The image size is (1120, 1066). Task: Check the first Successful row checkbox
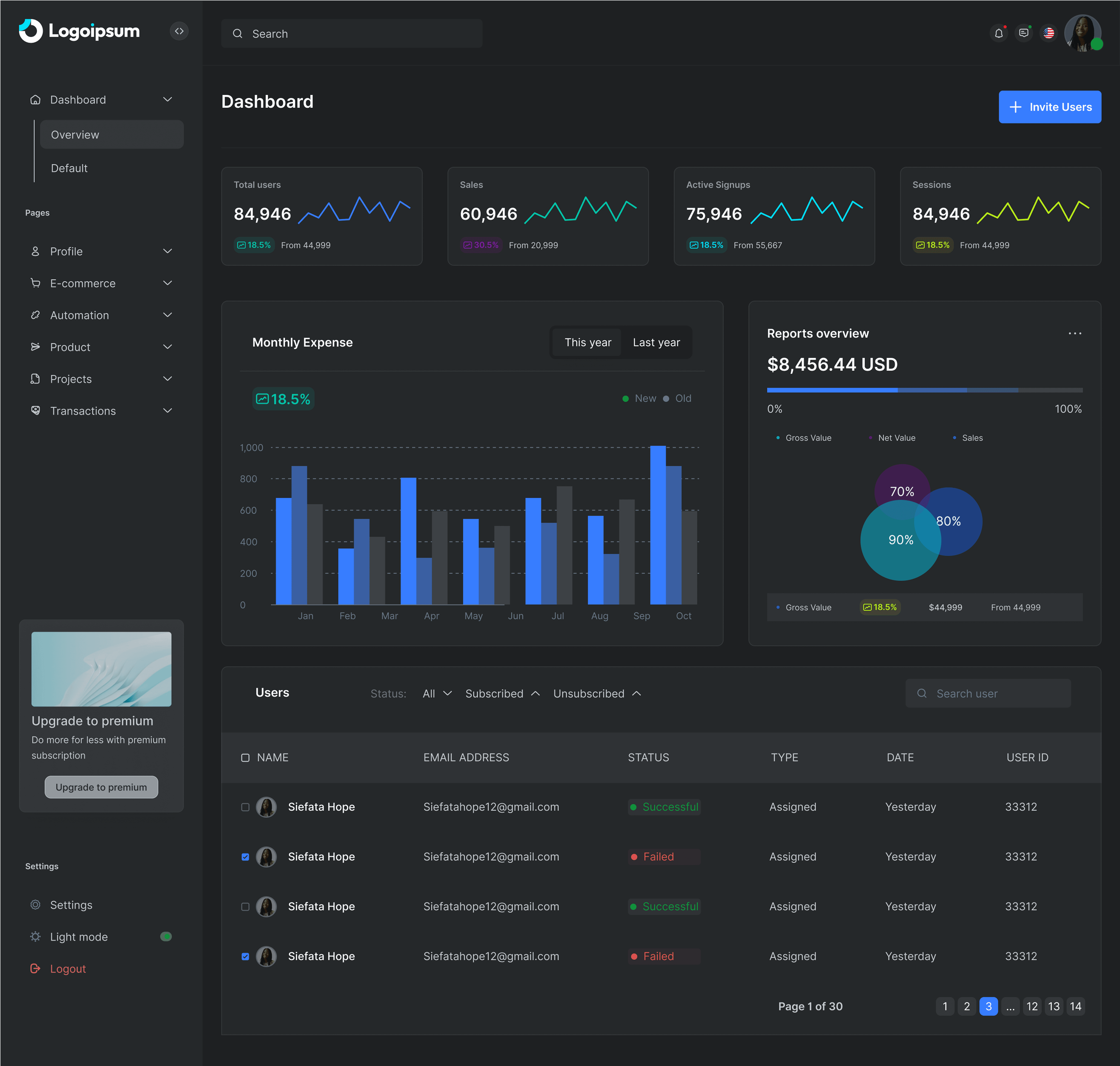click(245, 807)
